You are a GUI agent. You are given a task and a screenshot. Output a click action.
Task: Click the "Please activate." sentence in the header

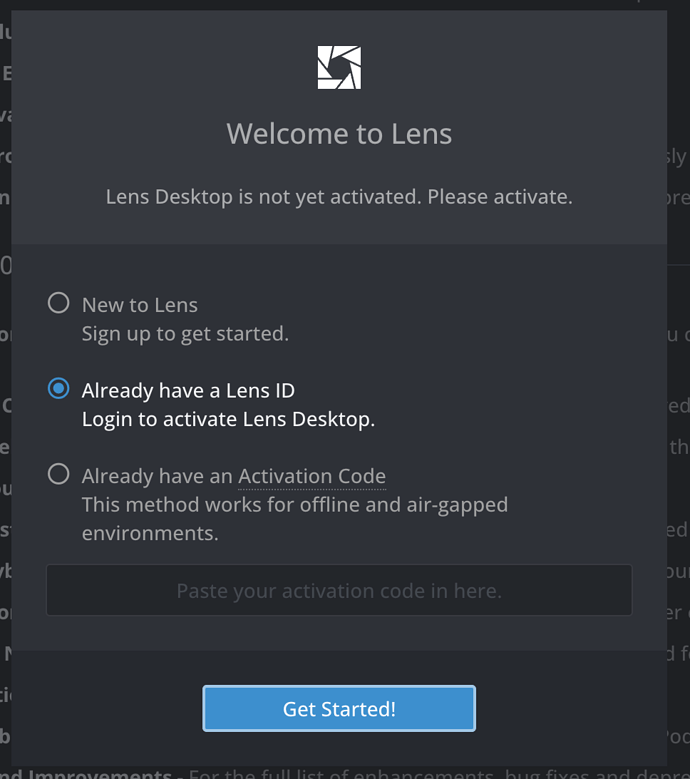click(500, 197)
